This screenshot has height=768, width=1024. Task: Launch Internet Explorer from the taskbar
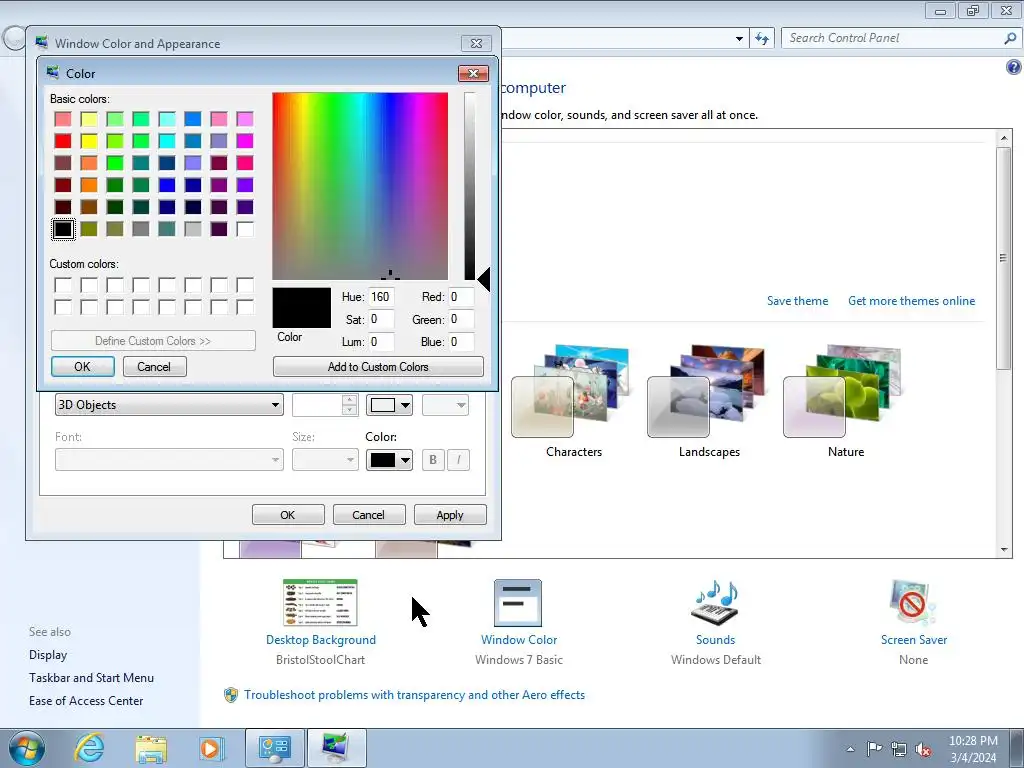pos(89,748)
